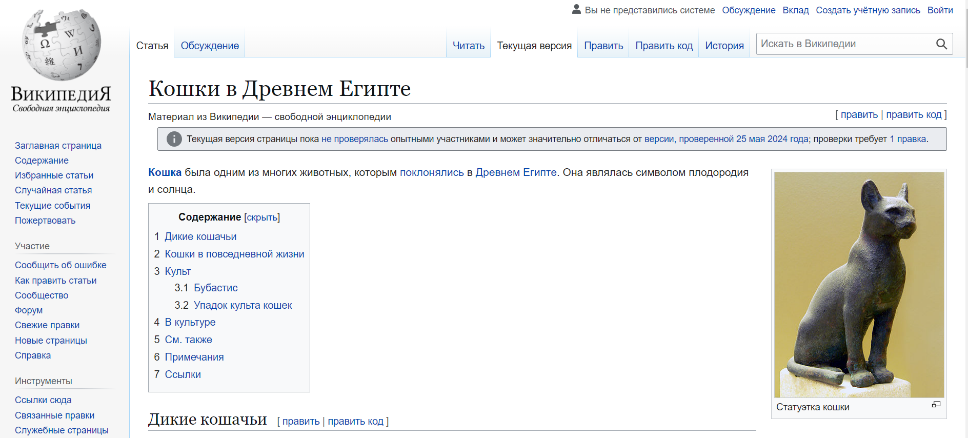Open Случайная статья

(x=53, y=190)
